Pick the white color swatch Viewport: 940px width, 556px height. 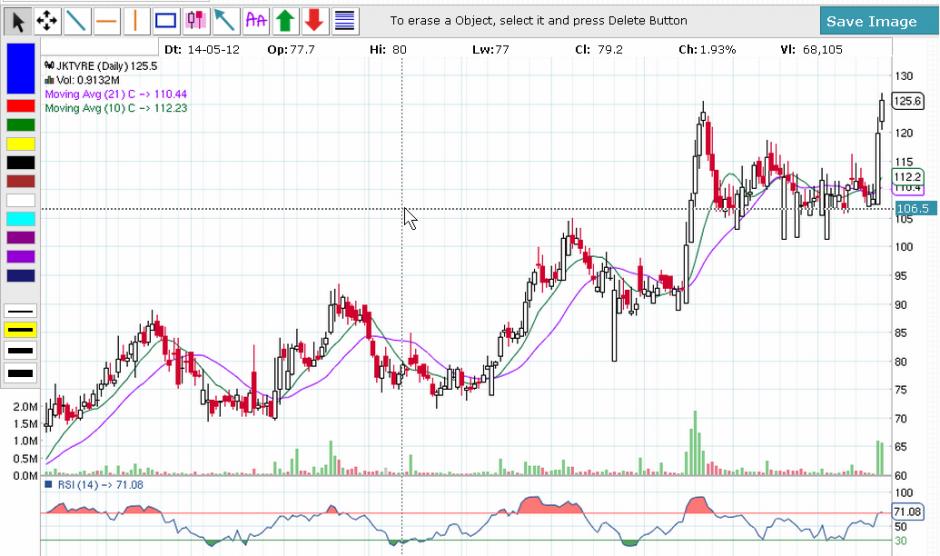[21, 200]
